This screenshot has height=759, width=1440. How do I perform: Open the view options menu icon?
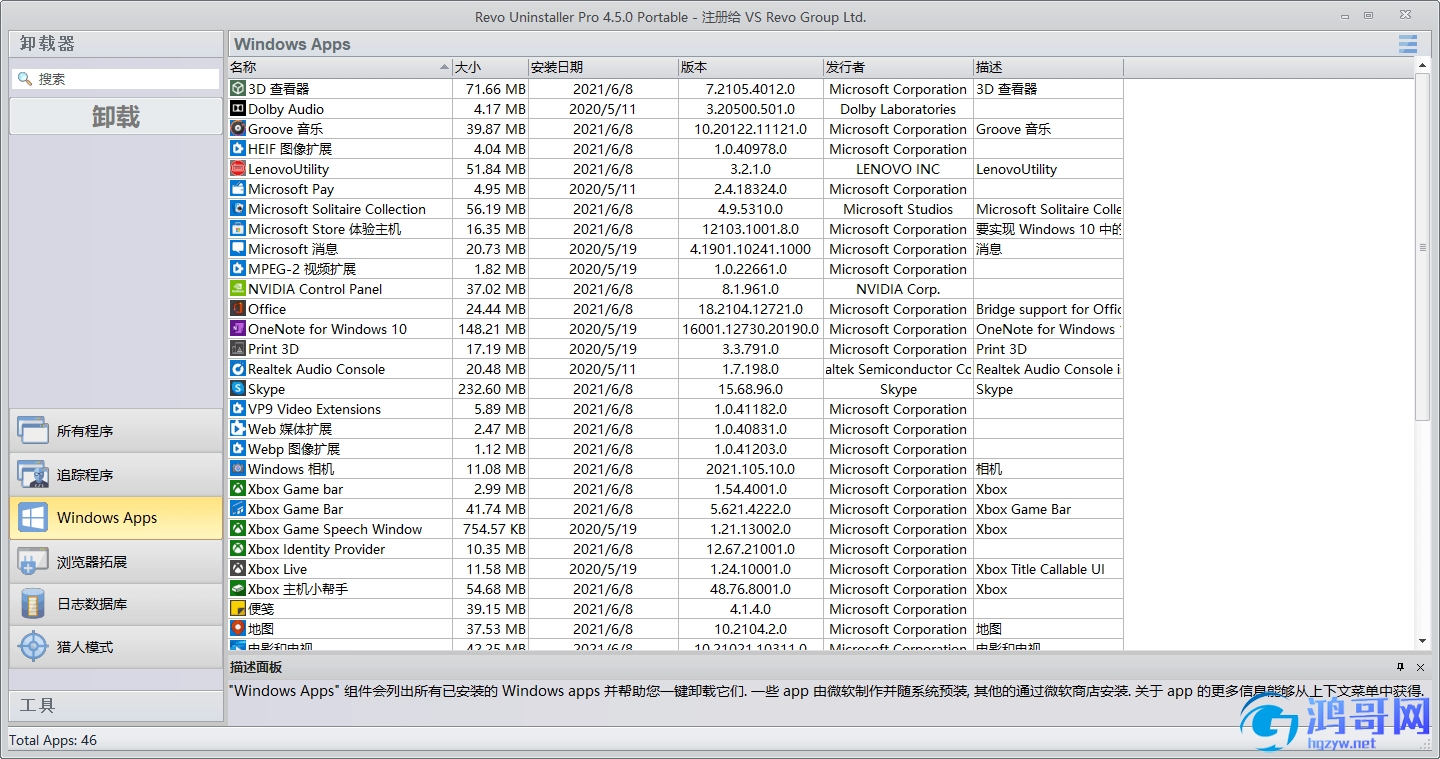(1408, 44)
